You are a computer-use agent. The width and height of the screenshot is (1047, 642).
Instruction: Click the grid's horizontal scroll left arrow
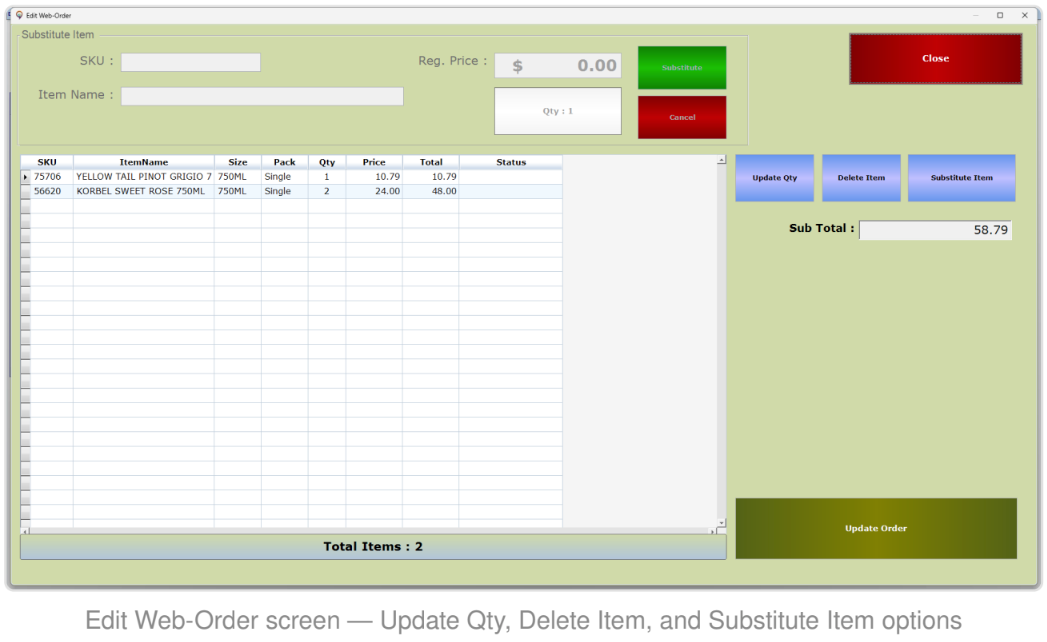(x=25, y=531)
